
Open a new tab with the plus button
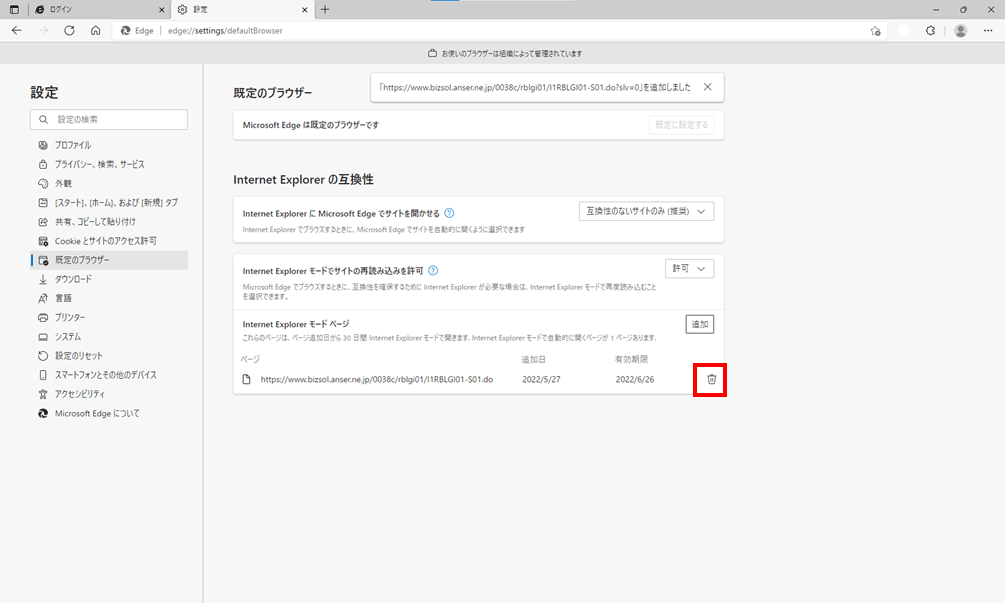click(325, 10)
